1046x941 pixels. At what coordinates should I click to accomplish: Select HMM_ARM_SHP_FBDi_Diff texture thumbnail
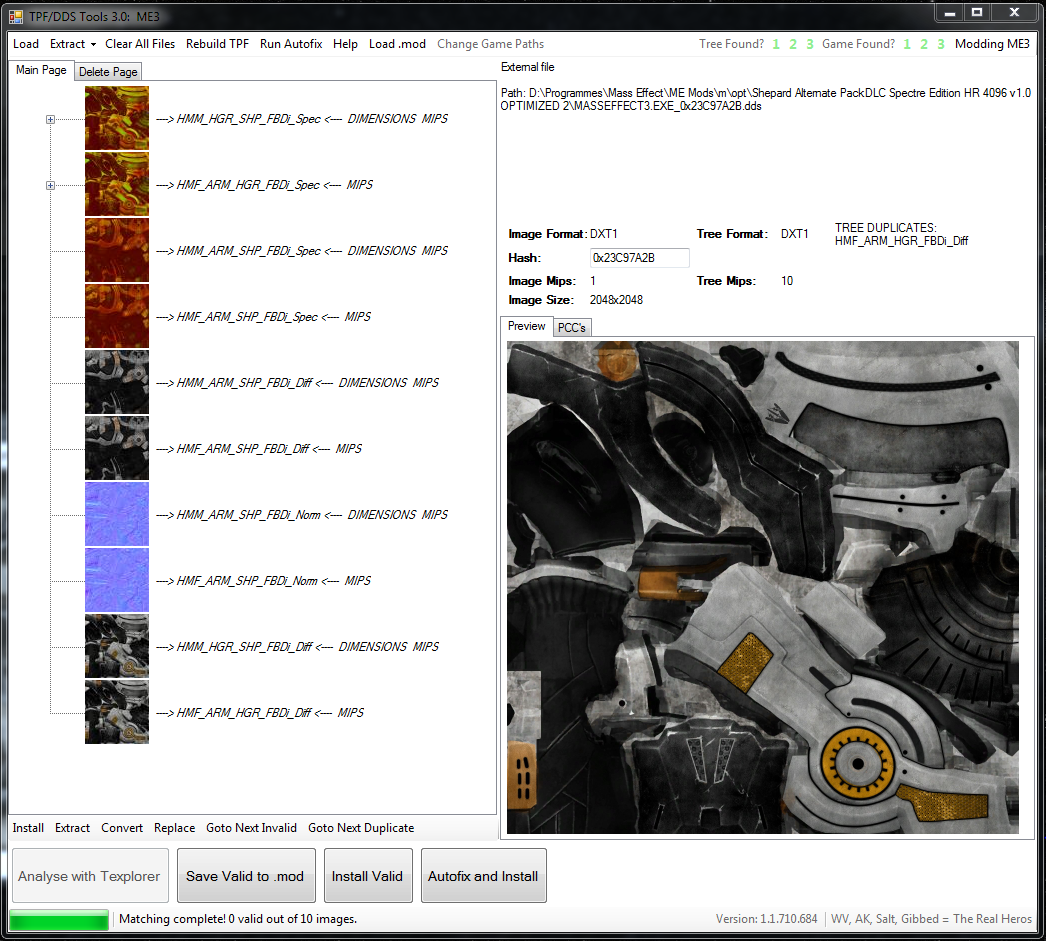[x=117, y=382]
